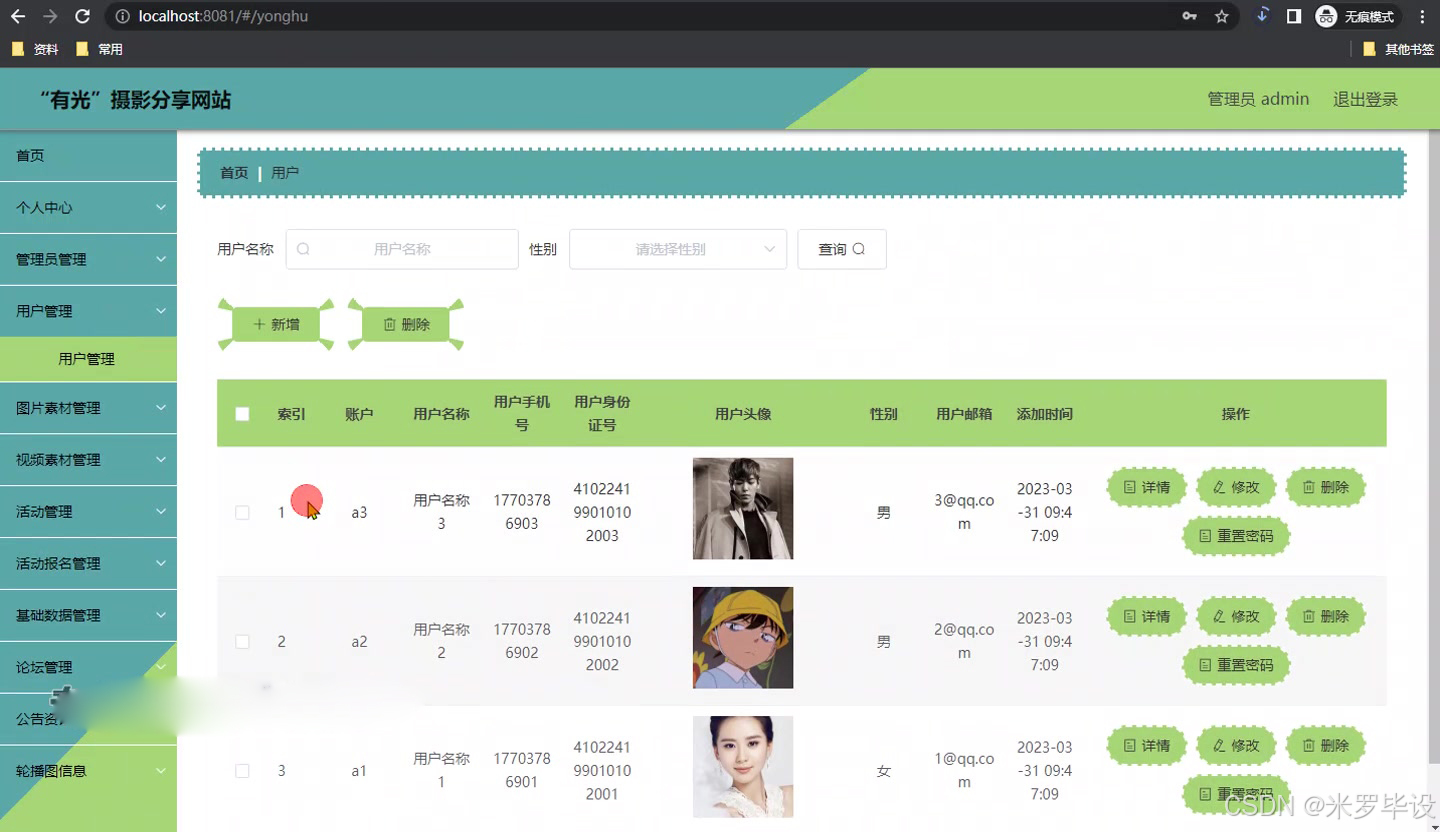The height and width of the screenshot is (832, 1440).
Task: Expand 轮播图信息 sidebar menu
Action: pos(88,771)
